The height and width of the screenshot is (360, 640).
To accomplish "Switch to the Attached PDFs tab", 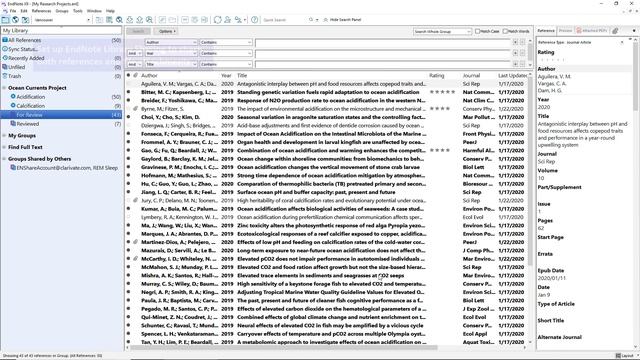I will pos(591,31).
